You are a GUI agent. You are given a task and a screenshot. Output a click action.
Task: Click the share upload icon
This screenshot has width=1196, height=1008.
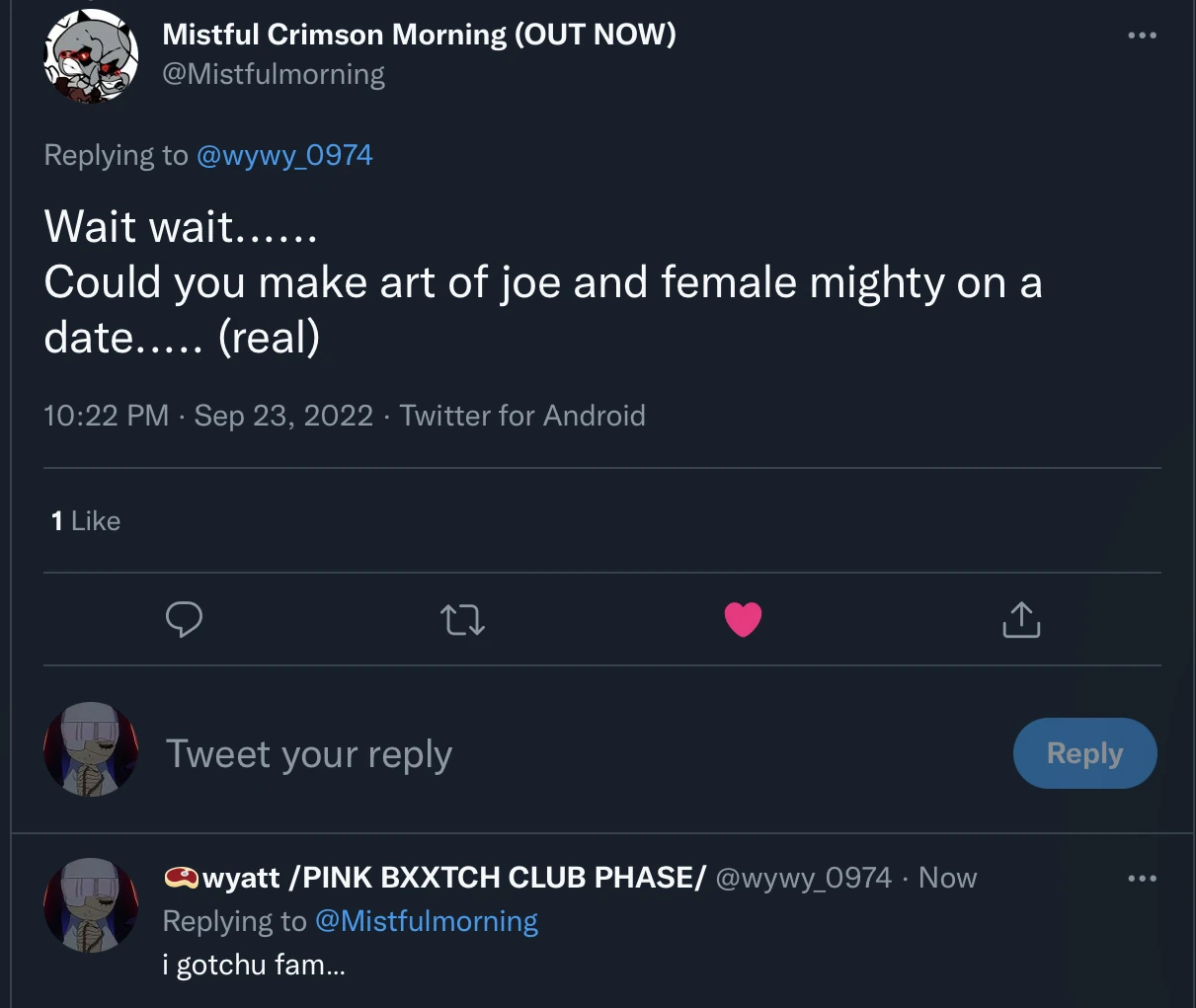click(1021, 620)
